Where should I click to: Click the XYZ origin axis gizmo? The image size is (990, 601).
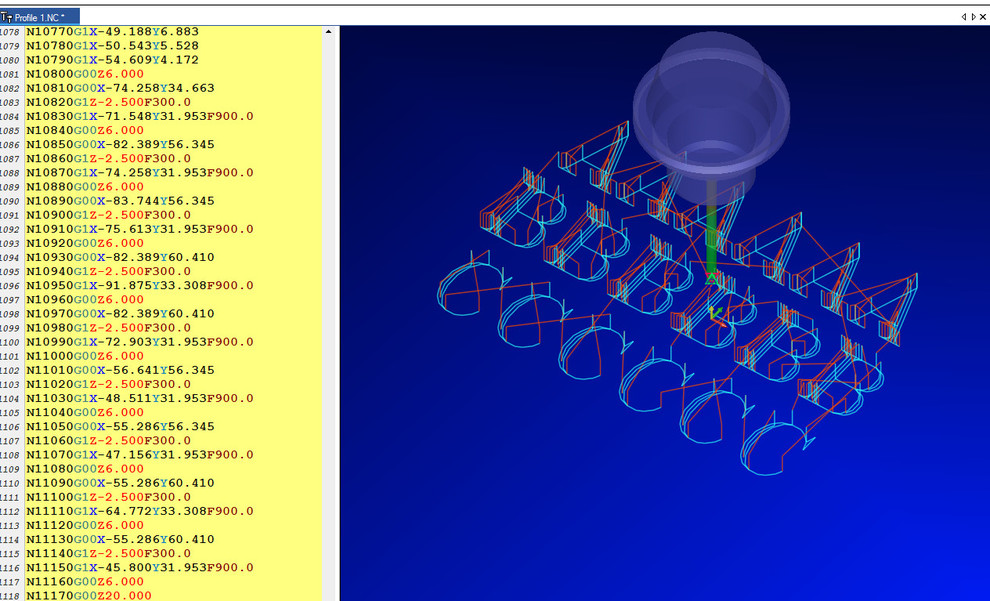click(716, 316)
